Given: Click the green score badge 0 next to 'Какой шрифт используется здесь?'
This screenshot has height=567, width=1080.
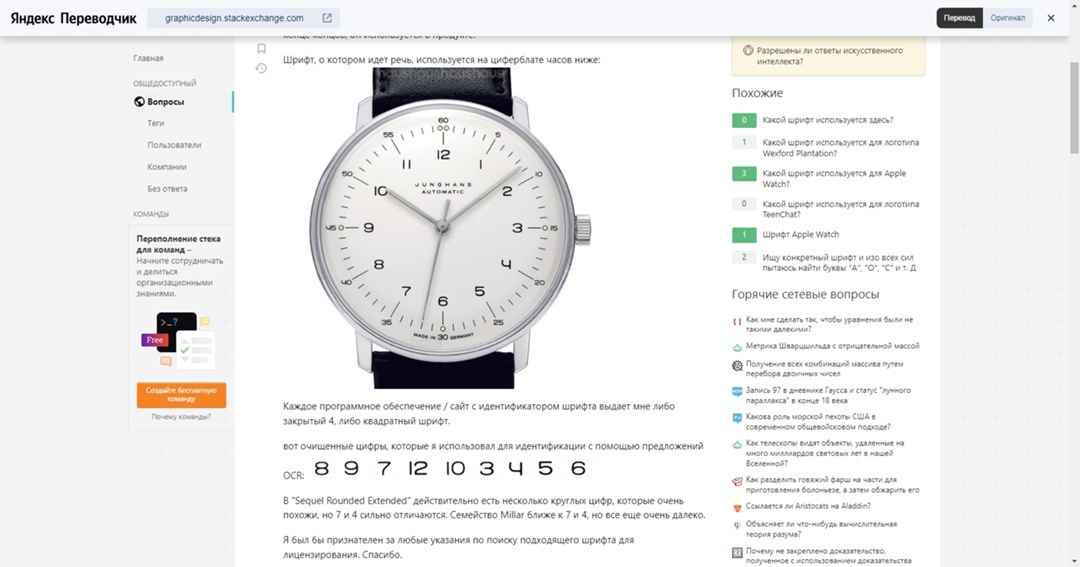Looking at the screenshot, I should [x=744, y=120].
